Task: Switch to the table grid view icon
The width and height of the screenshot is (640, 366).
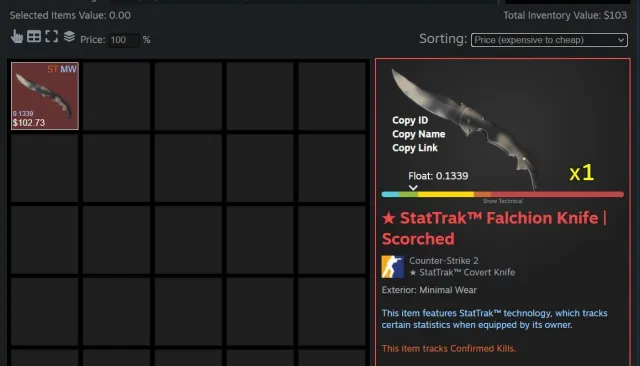Action: point(34,36)
